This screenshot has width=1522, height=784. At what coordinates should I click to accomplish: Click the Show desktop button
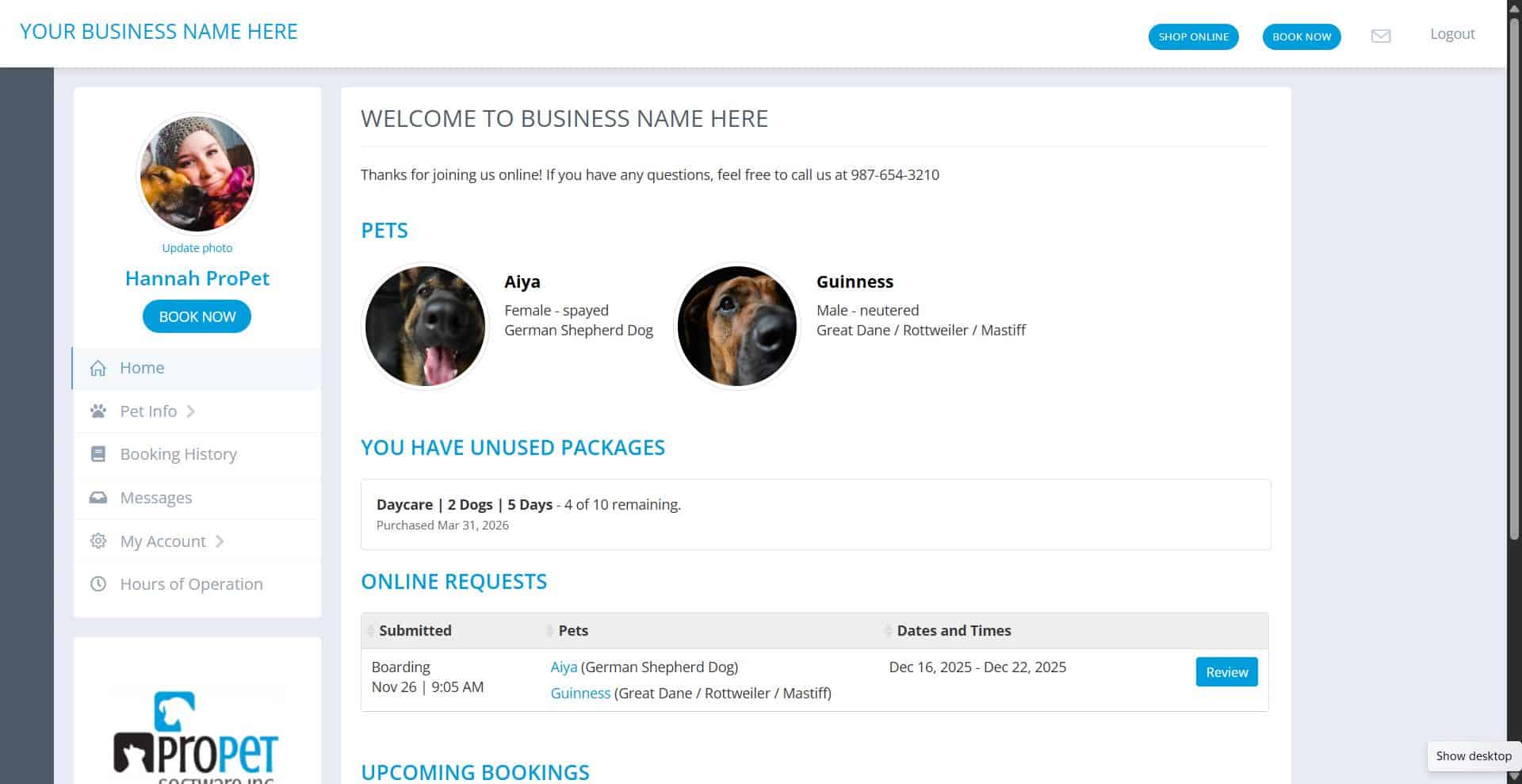coord(1473,755)
